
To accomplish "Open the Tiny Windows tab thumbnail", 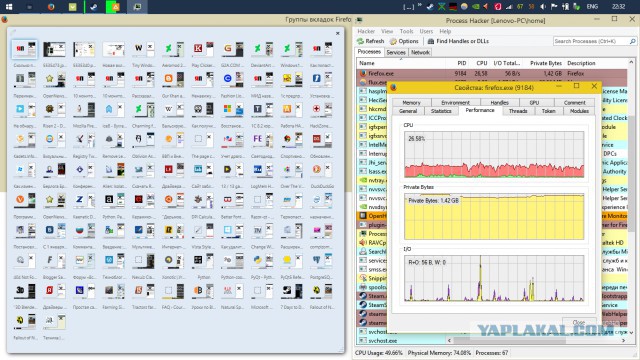I will coord(144,50).
